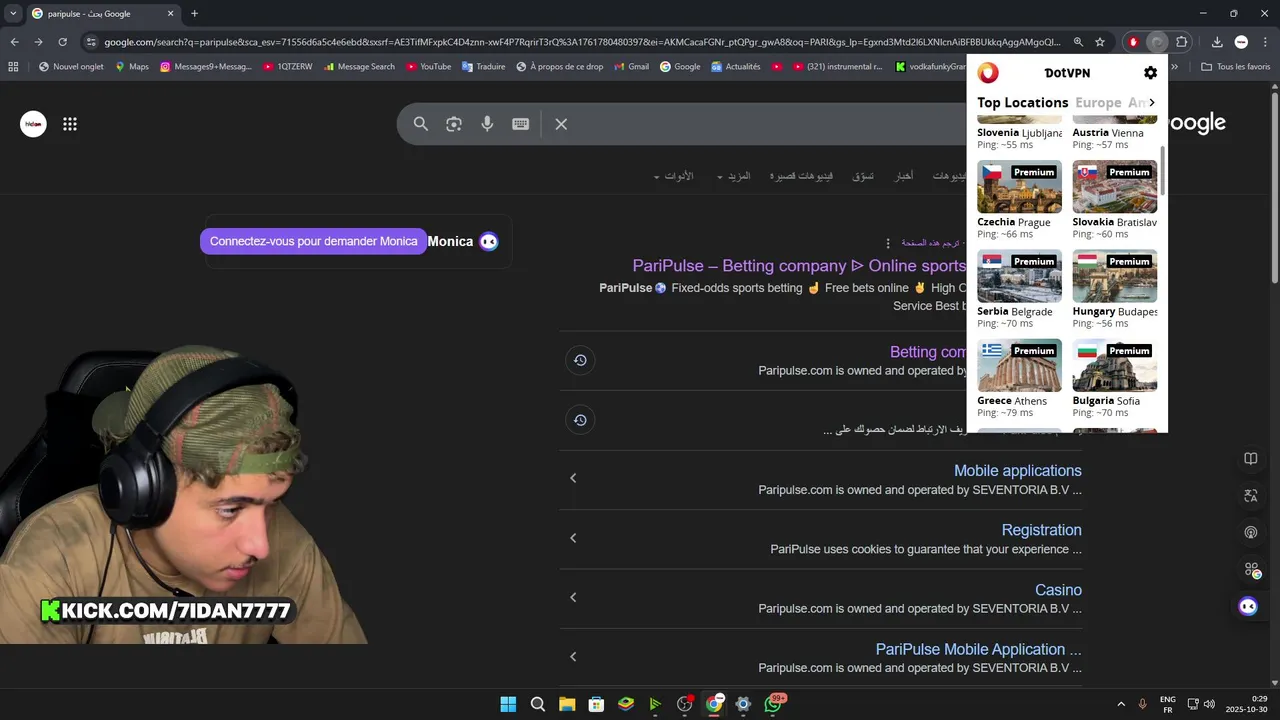Image resolution: width=1280 pixels, height=720 pixels.
Task: Open Monica reading book sidebar icon
Action: [x=1250, y=458]
